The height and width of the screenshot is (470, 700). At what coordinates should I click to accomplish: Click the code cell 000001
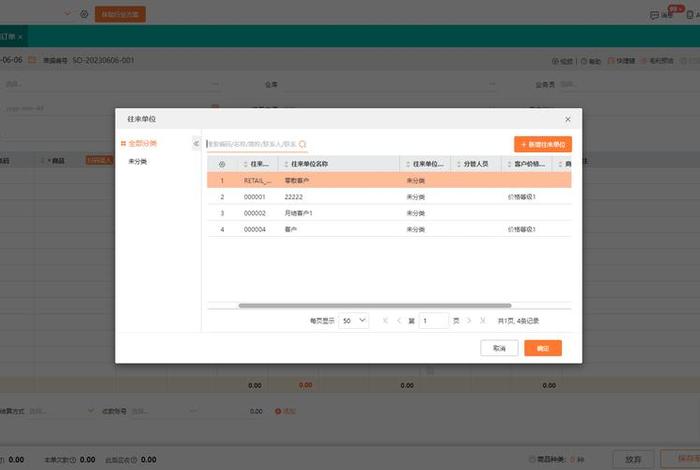[254, 197]
